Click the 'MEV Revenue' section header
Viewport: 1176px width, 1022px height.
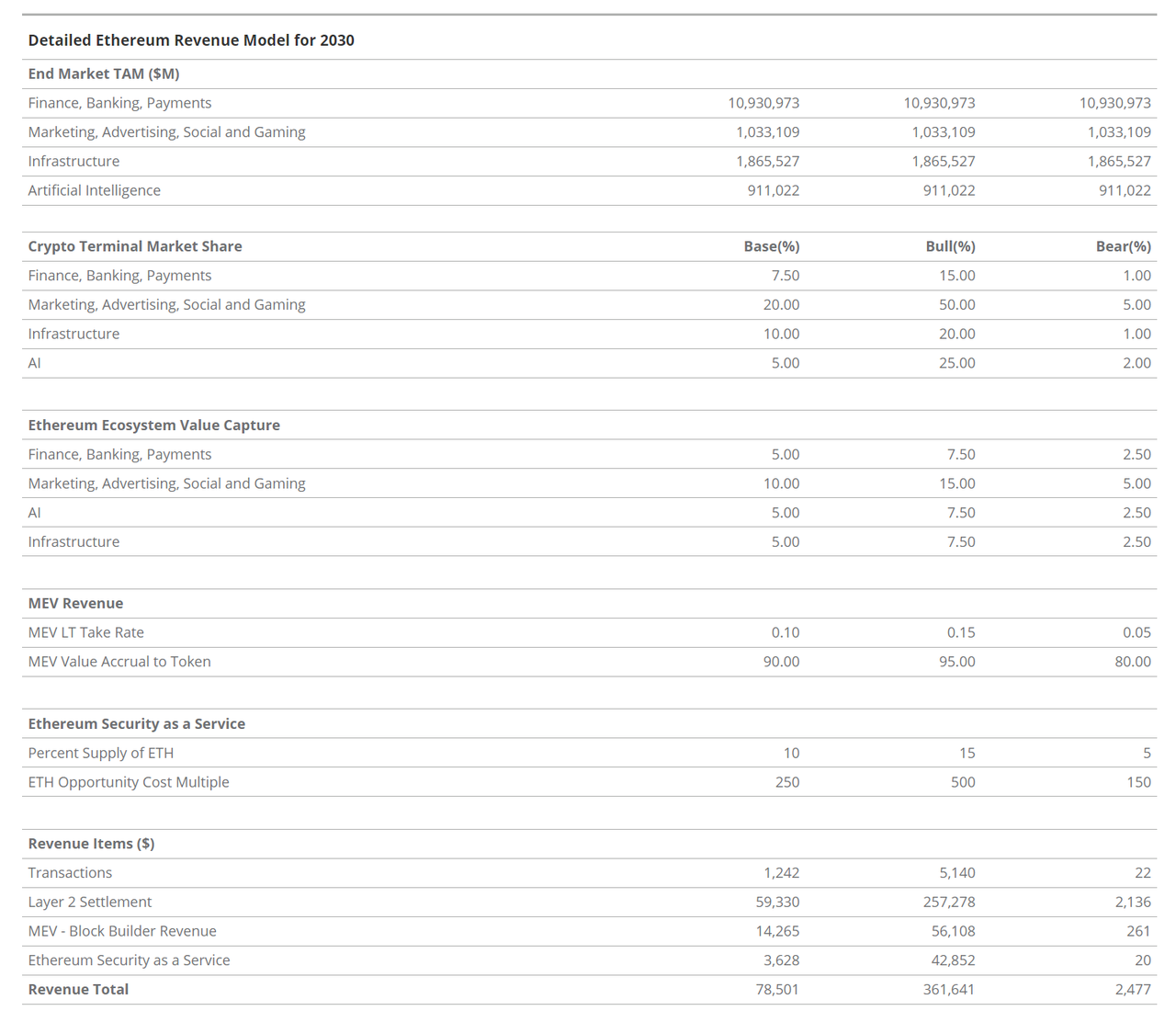pos(75,604)
